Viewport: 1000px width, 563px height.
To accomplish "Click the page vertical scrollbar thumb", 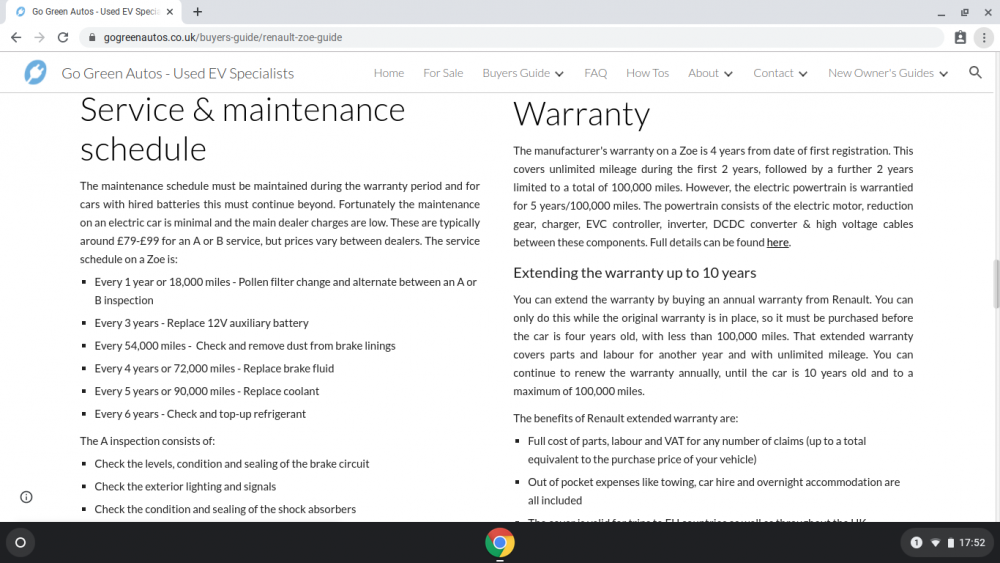I will click(x=996, y=284).
